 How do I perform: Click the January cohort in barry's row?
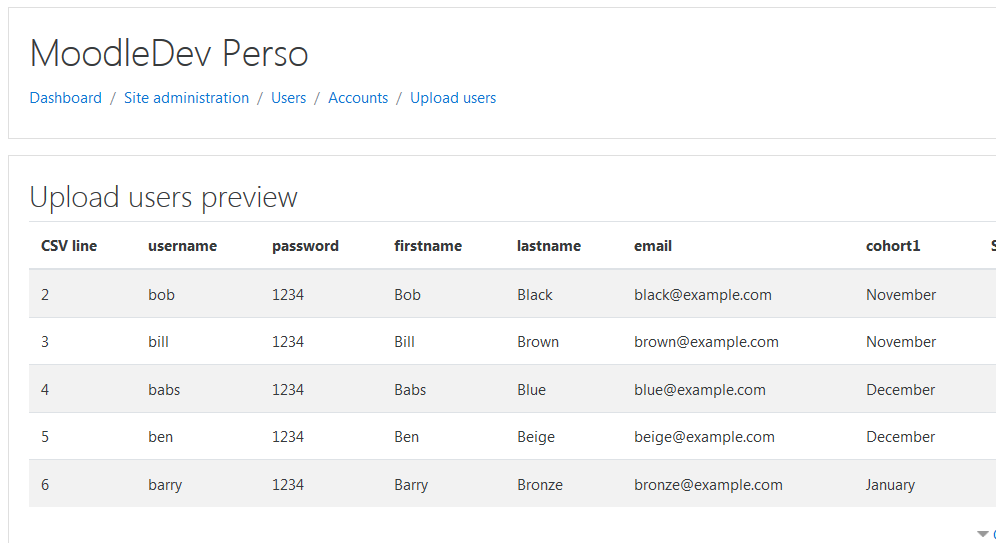click(x=890, y=485)
